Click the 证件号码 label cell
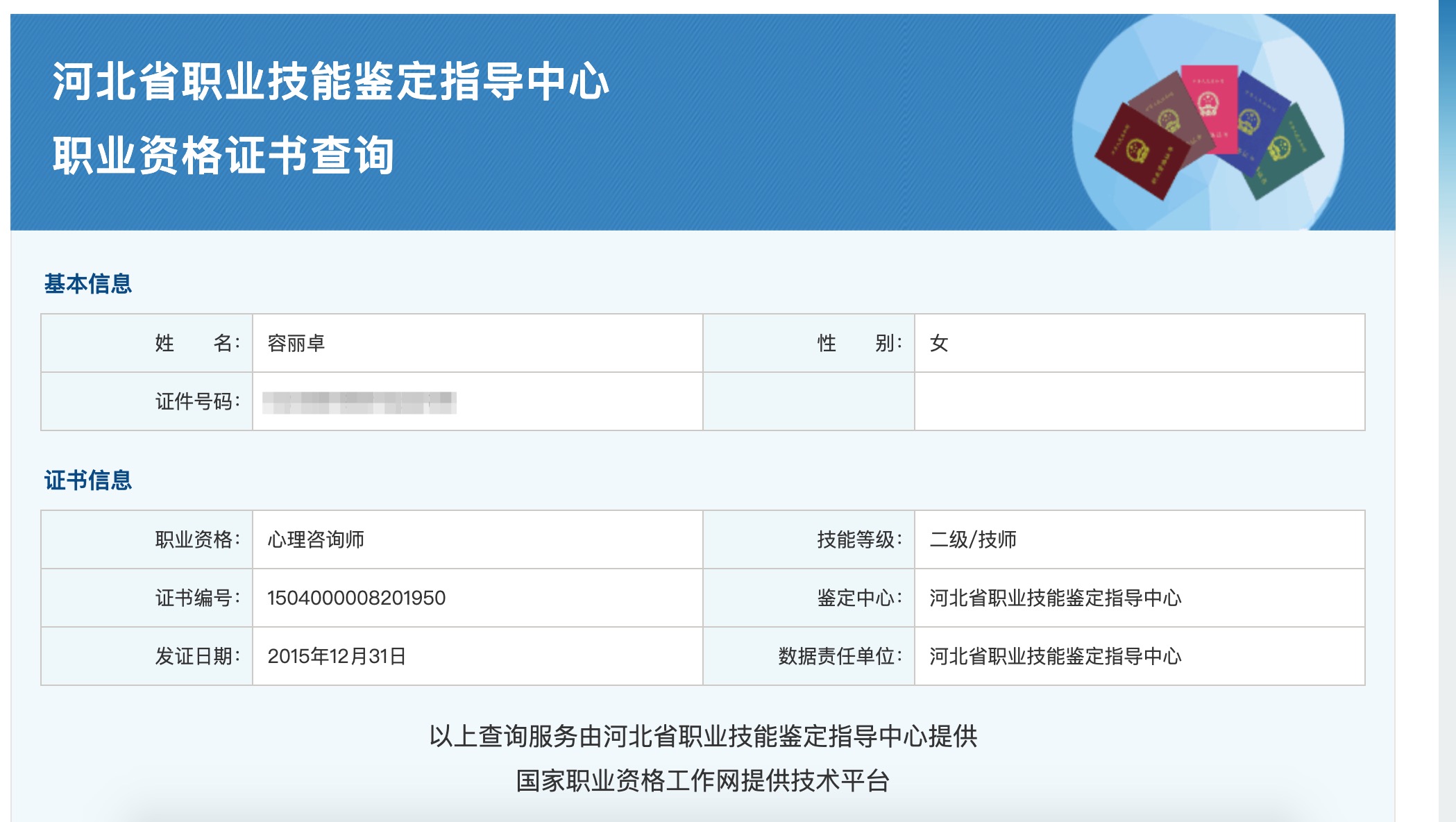This screenshot has height=822, width=1456. coord(146,401)
